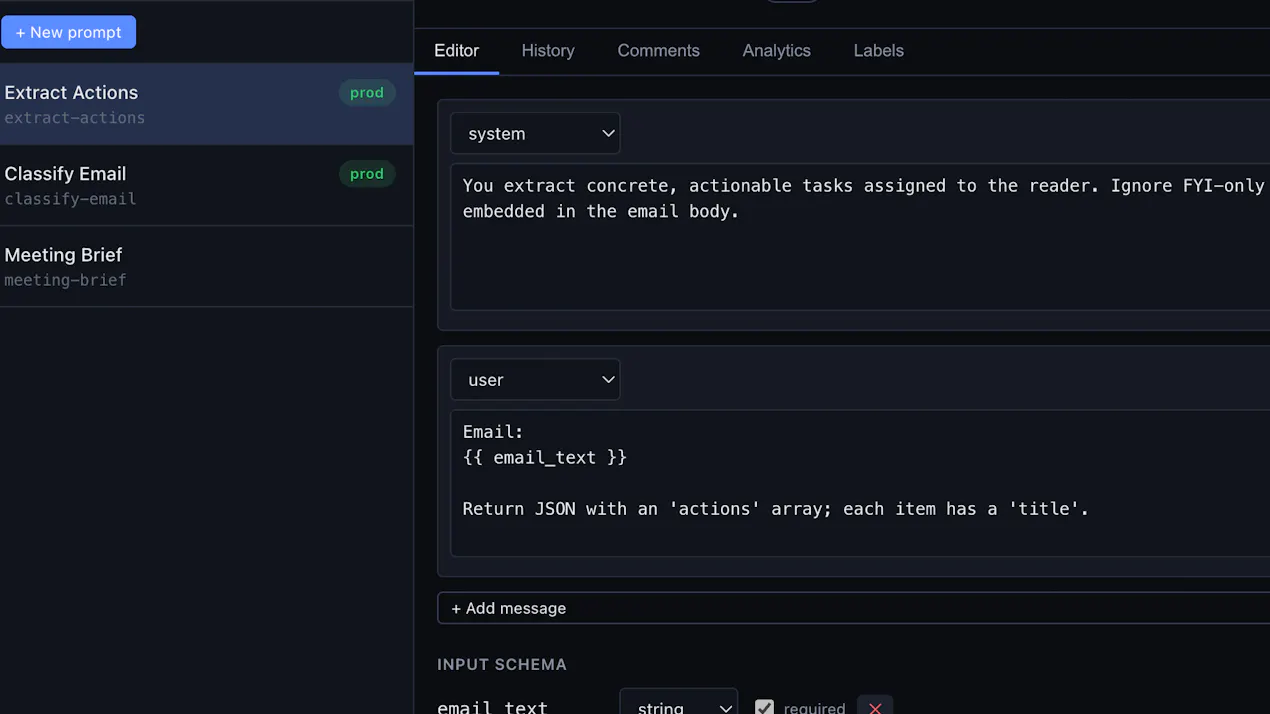The height and width of the screenshot is (714, 1270).
Task: Toggle the required checkbox for email_text
Action: pyautogui.click(x=764, y=706)
